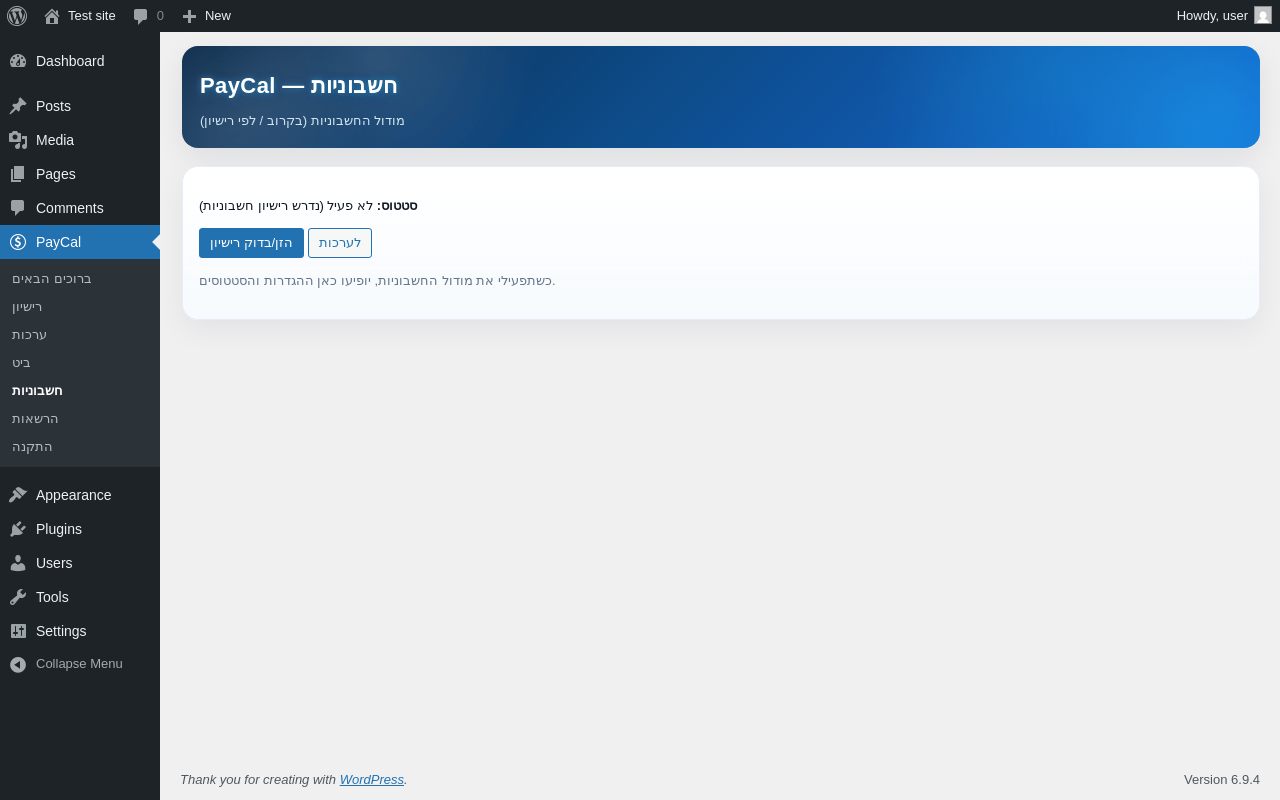Open the comments bubble icon in admin bar

(x=141, y=16)
